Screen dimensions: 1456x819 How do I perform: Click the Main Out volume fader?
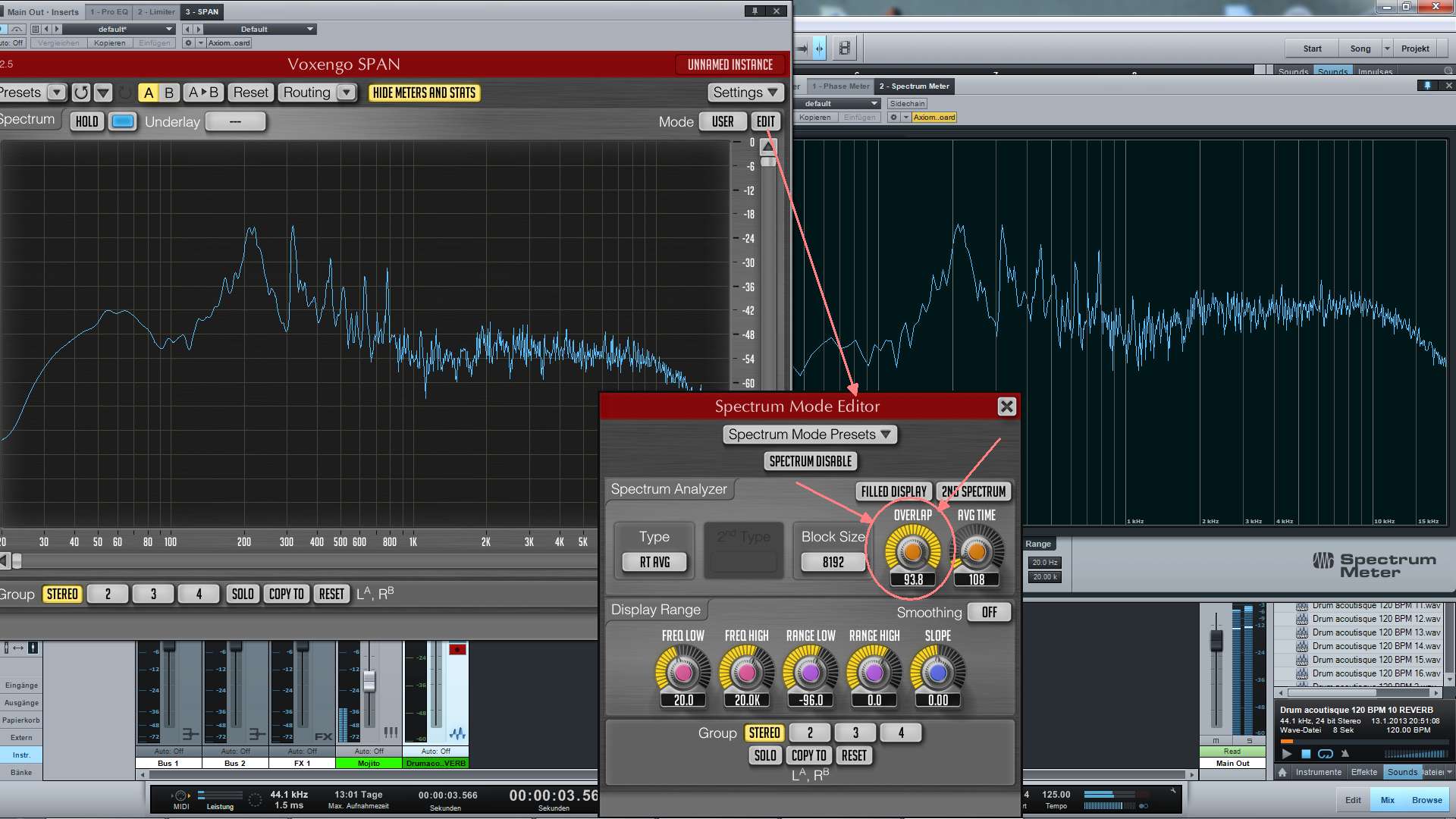click(x=1216, y=640)
